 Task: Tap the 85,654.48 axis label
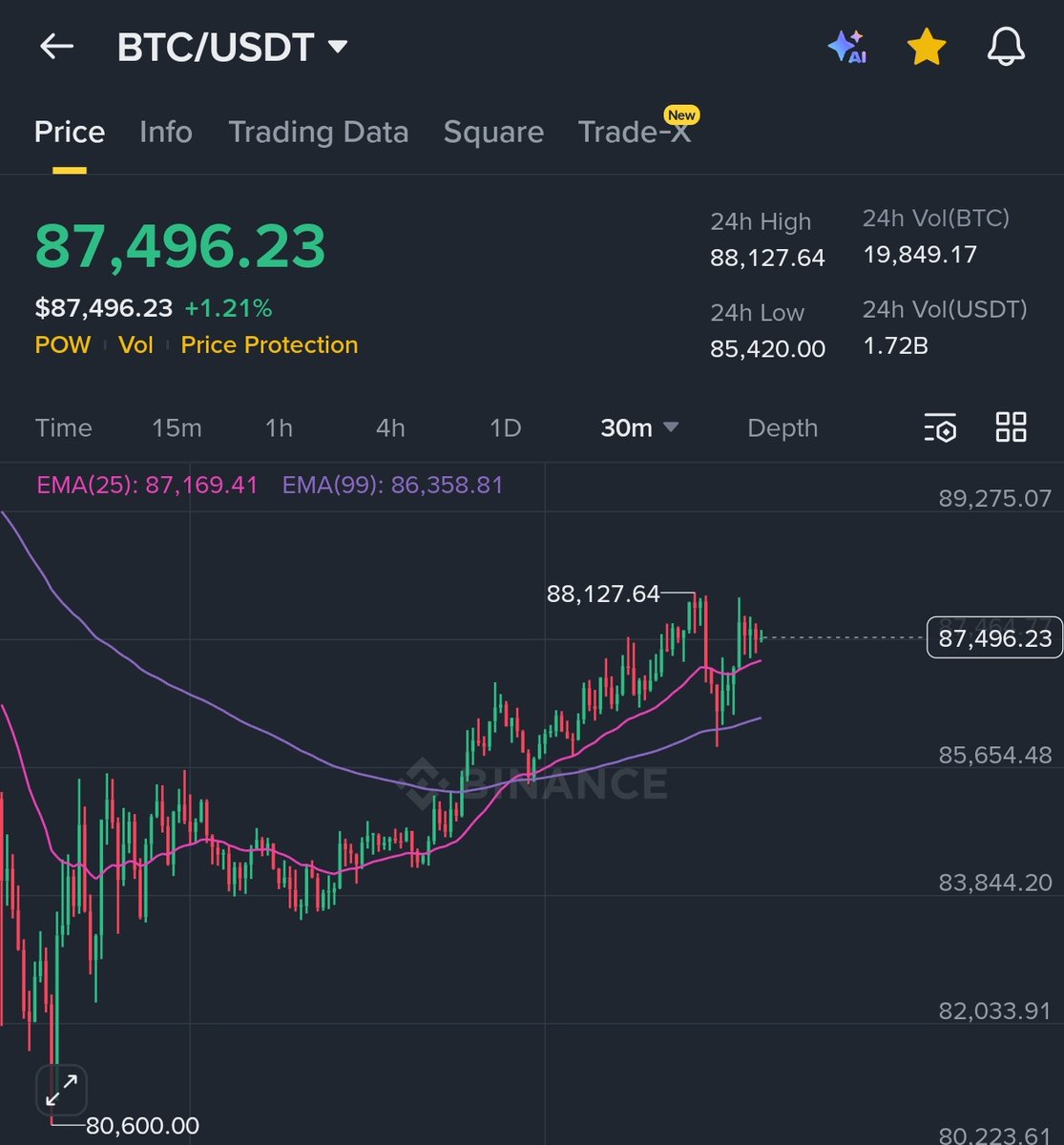point(994,755)
